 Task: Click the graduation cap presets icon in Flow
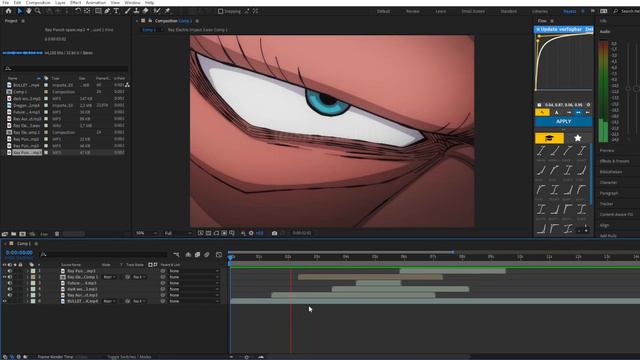point(549,138)
